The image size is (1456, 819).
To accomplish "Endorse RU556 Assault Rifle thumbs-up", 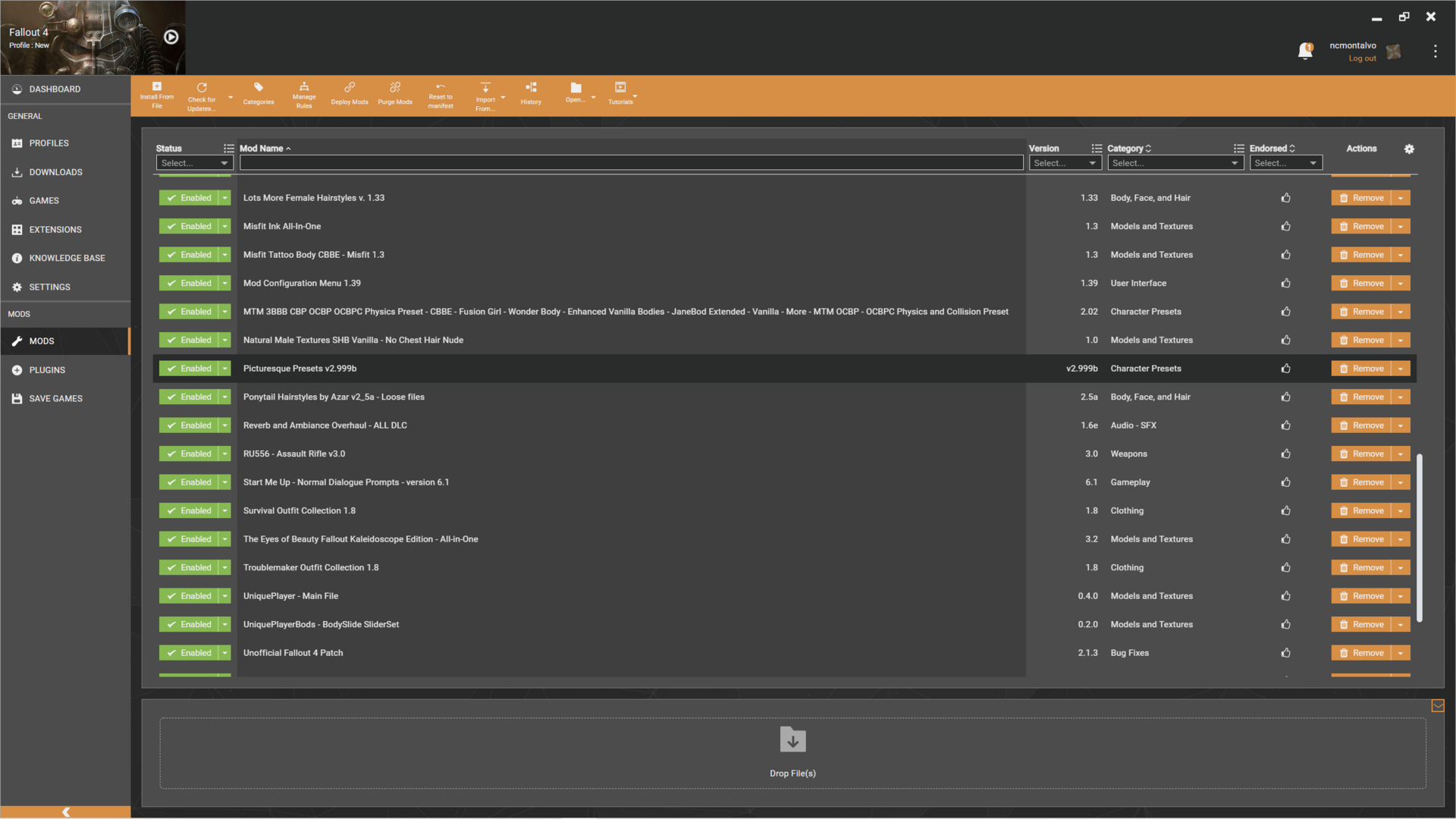I will pos(1285,453).
